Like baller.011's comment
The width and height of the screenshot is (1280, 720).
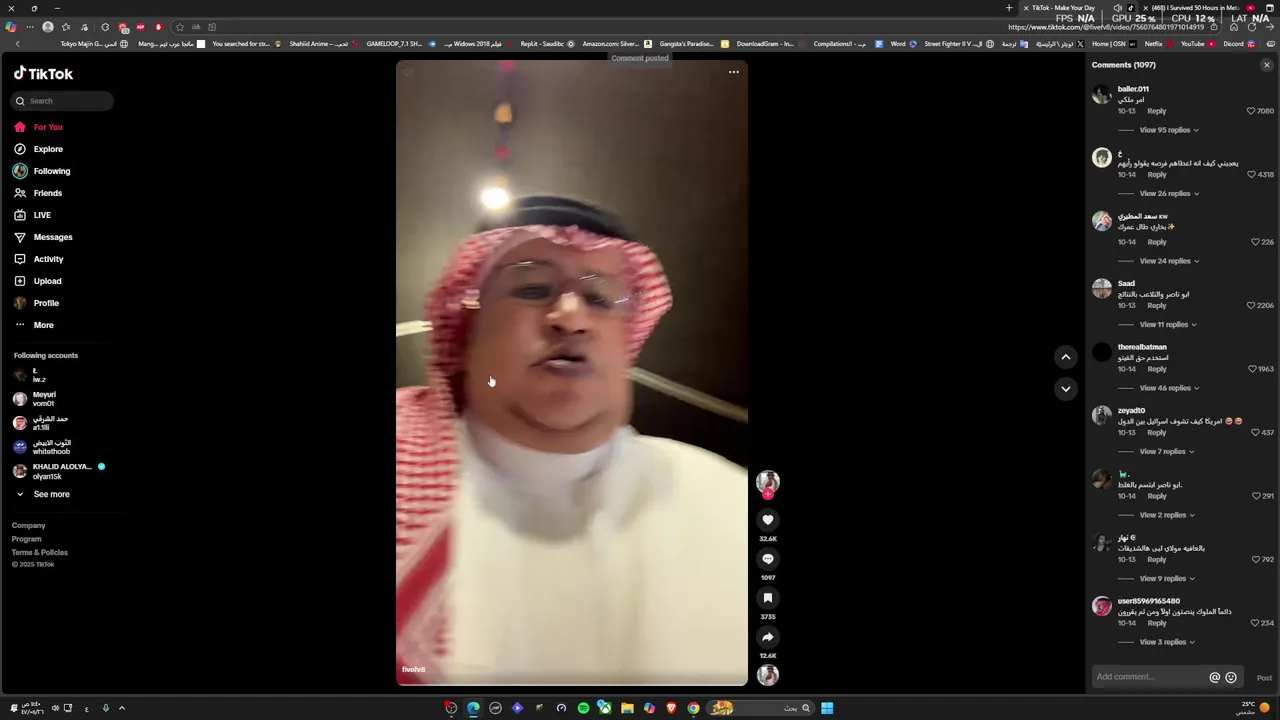[1251, 111]
